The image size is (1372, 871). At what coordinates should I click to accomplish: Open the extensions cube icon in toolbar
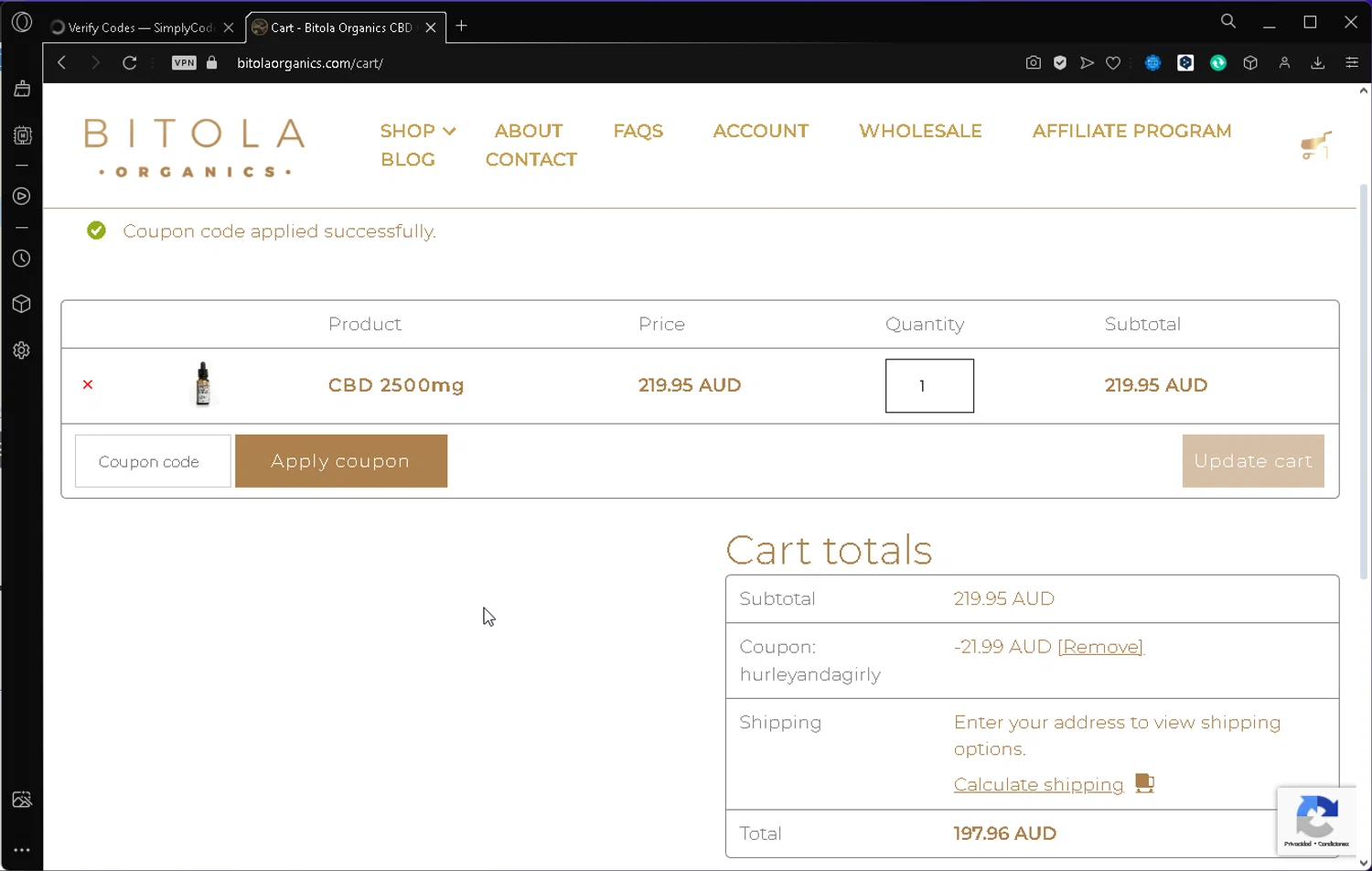point(1250,63)
